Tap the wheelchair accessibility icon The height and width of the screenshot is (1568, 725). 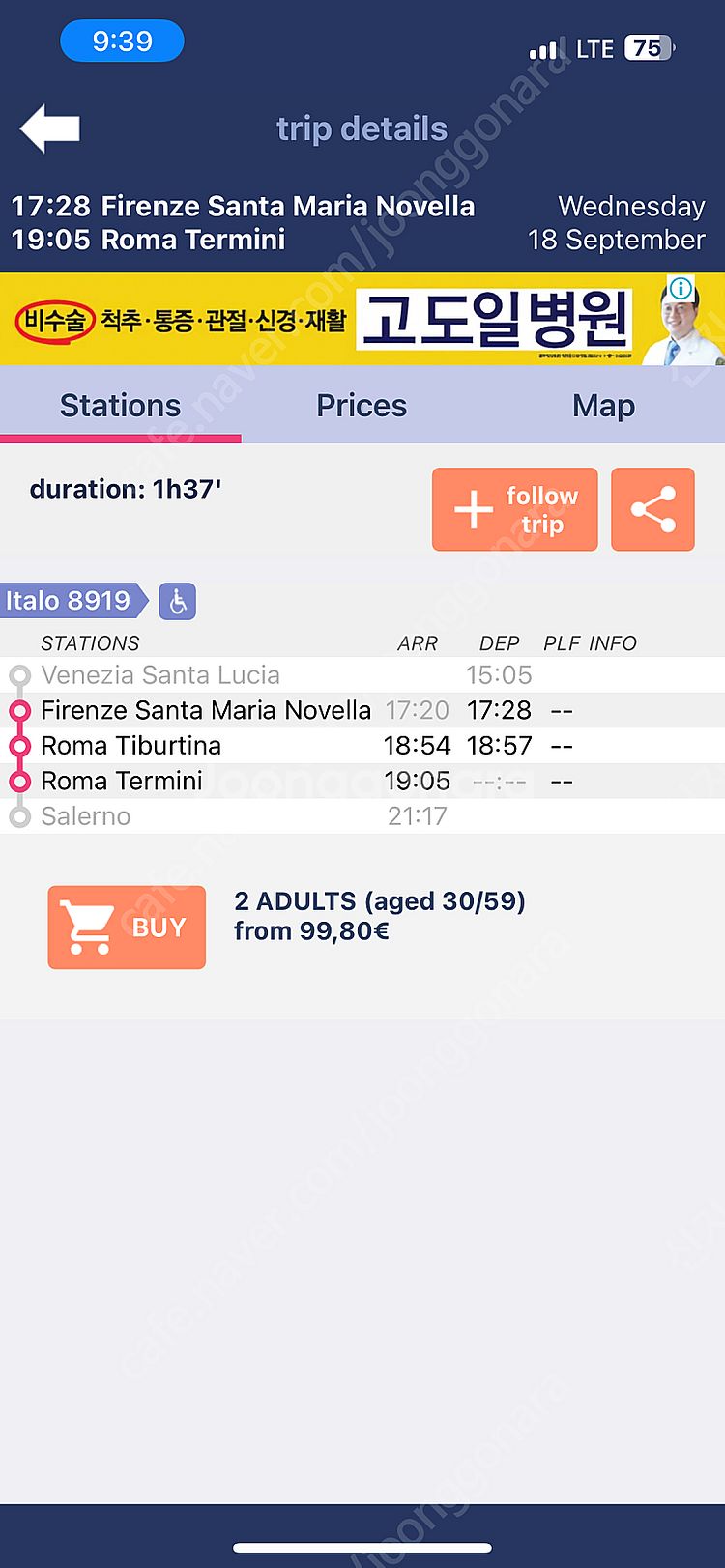coord(178,601)
